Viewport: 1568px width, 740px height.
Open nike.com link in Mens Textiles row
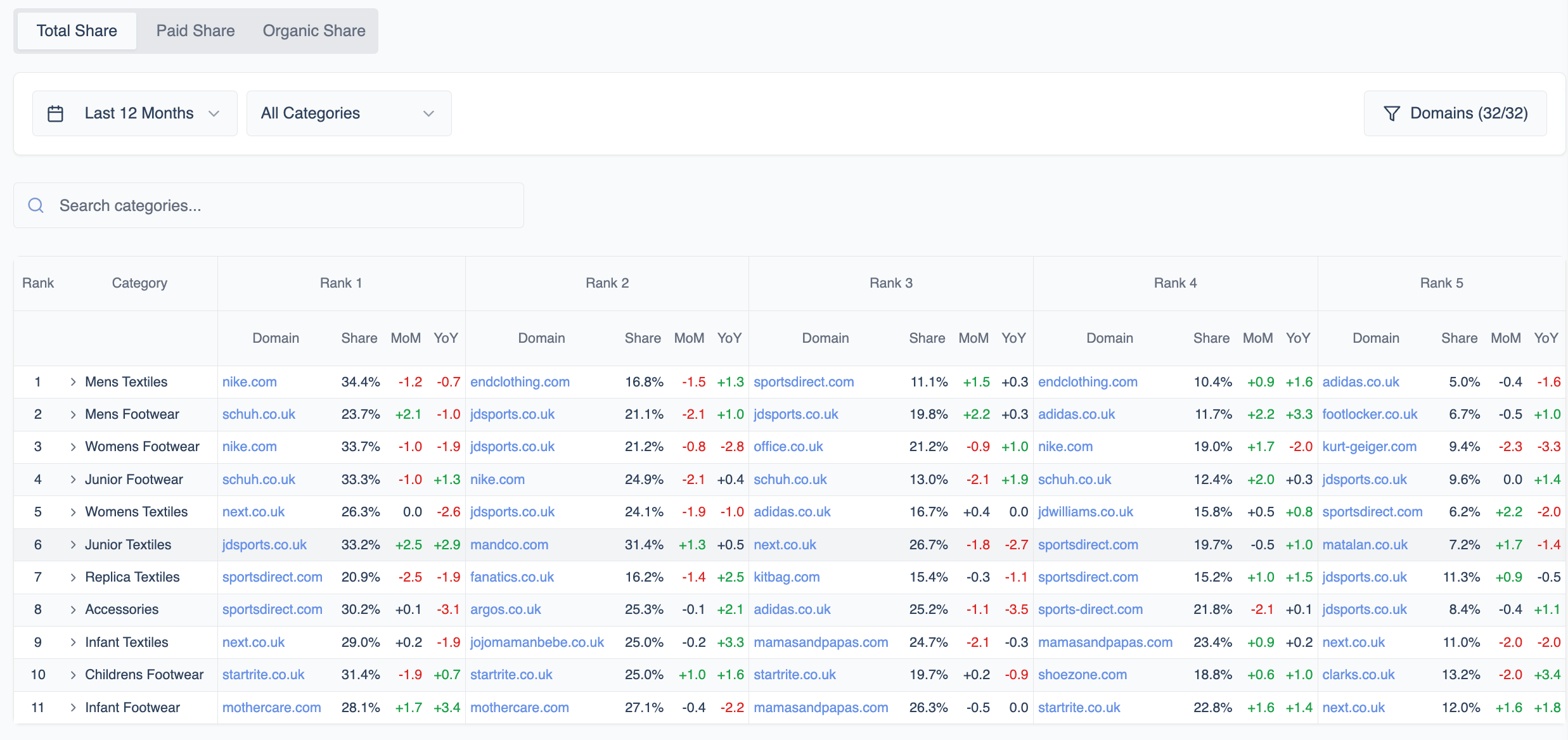[249, 381]
